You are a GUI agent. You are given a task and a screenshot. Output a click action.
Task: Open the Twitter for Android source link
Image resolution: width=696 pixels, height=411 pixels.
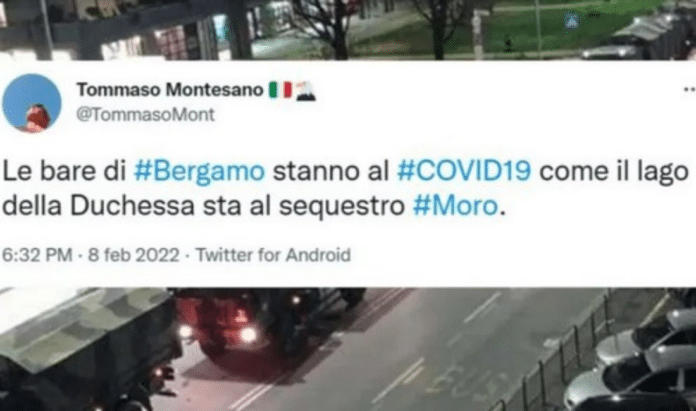click(273, 255)
